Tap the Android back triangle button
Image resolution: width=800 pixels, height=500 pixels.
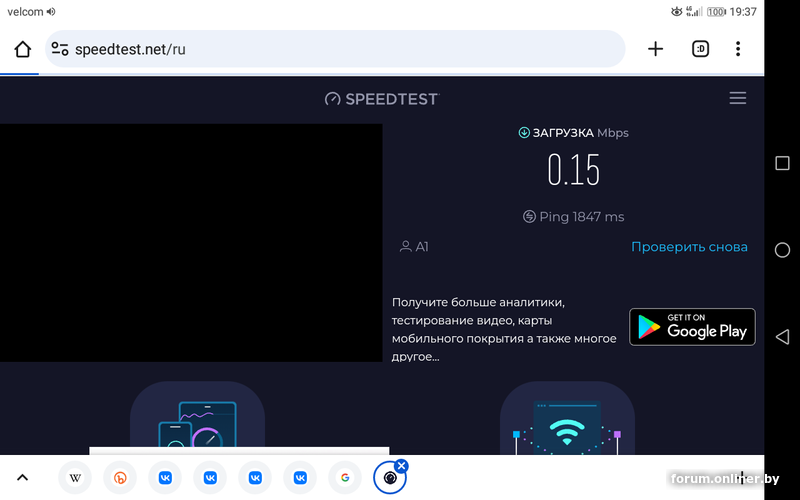[782, 337]
